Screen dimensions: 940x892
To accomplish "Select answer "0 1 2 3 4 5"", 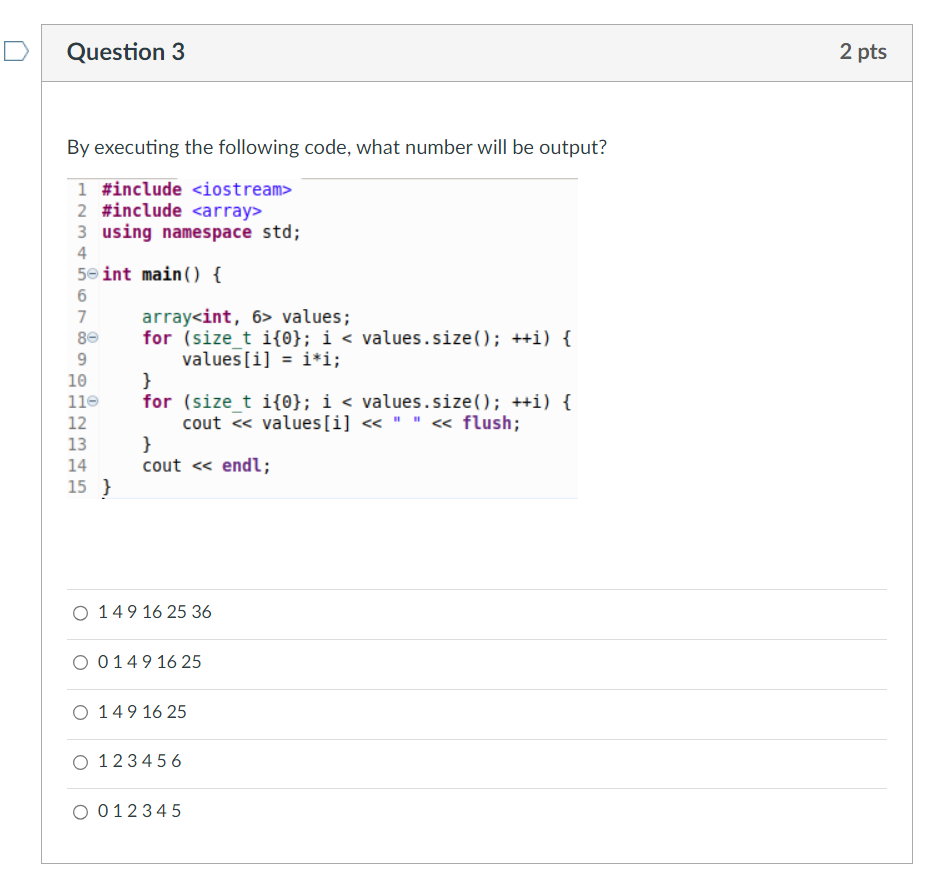I will coord(80,811).
